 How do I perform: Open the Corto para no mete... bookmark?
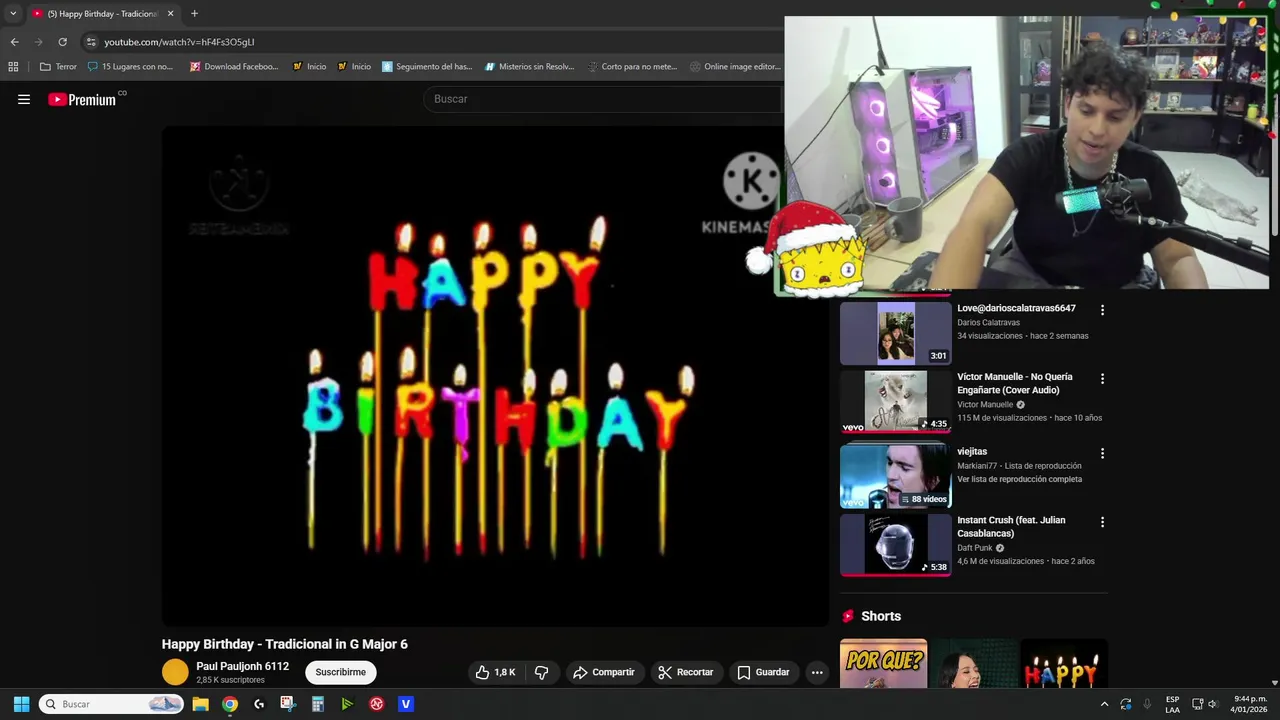click(632, 67)
